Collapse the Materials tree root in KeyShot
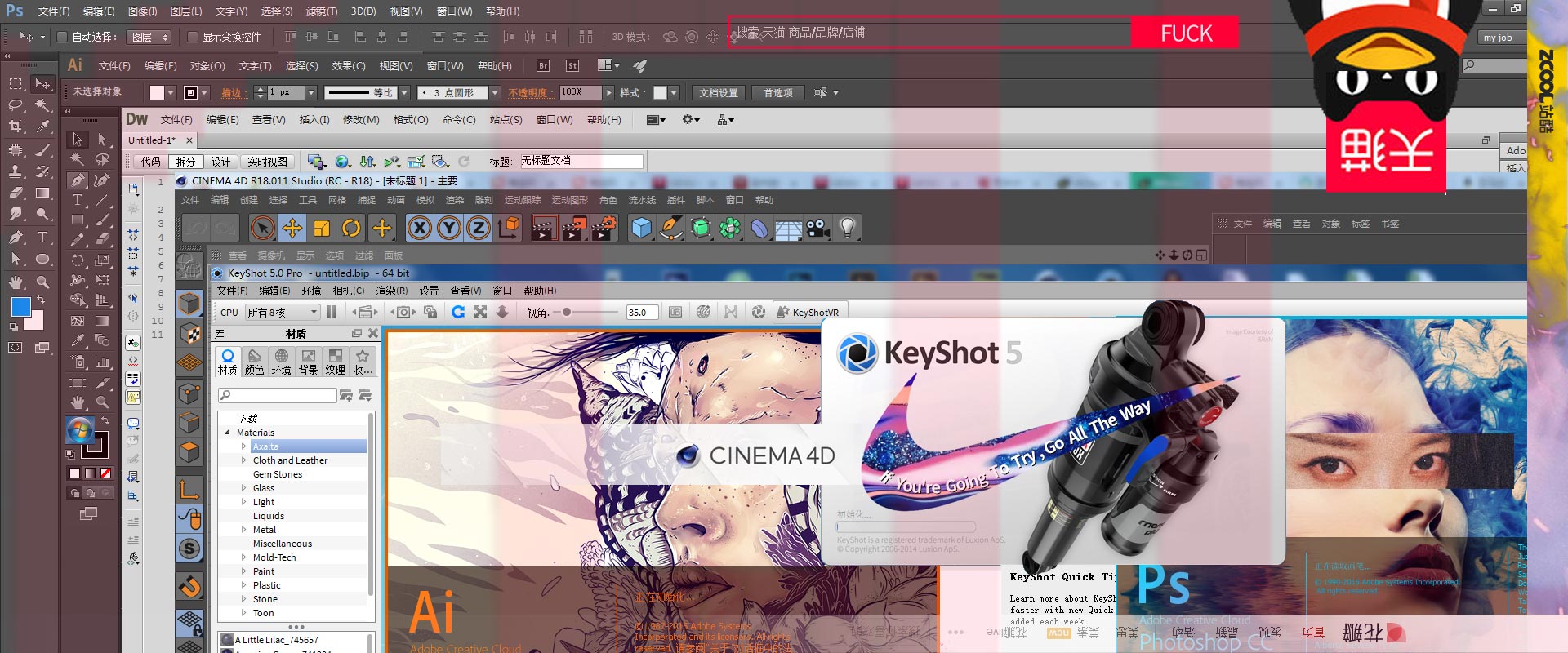 pyautogui.click(x=227, y=433)
